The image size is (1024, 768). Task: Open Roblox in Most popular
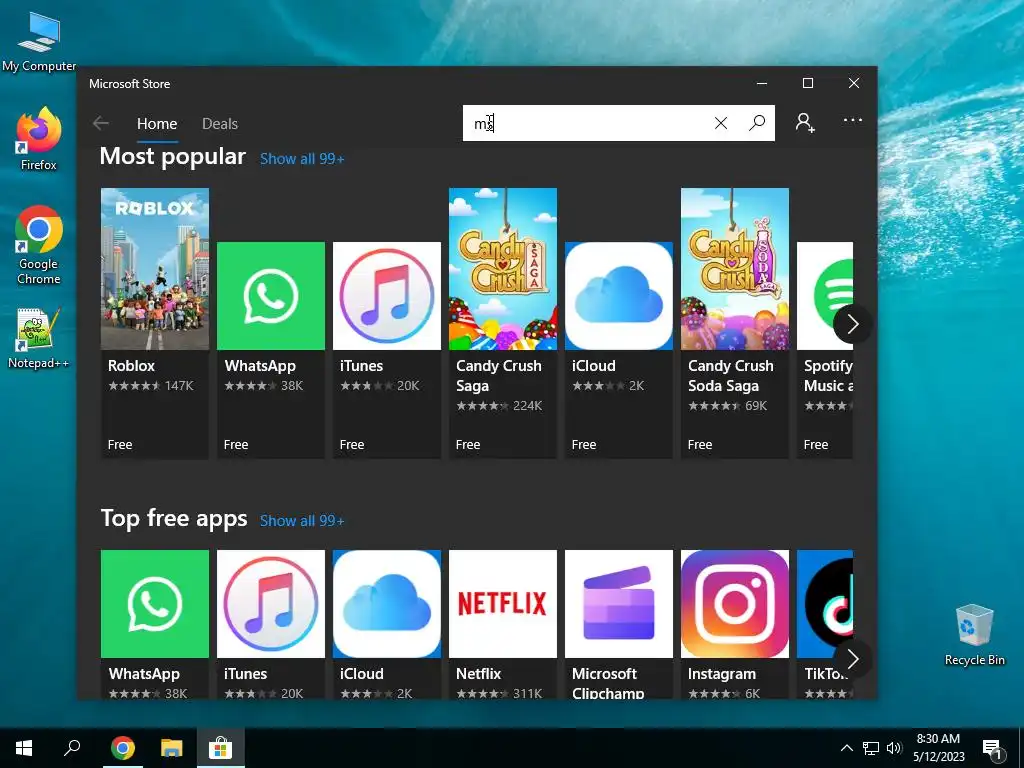[x=155, y=323]
